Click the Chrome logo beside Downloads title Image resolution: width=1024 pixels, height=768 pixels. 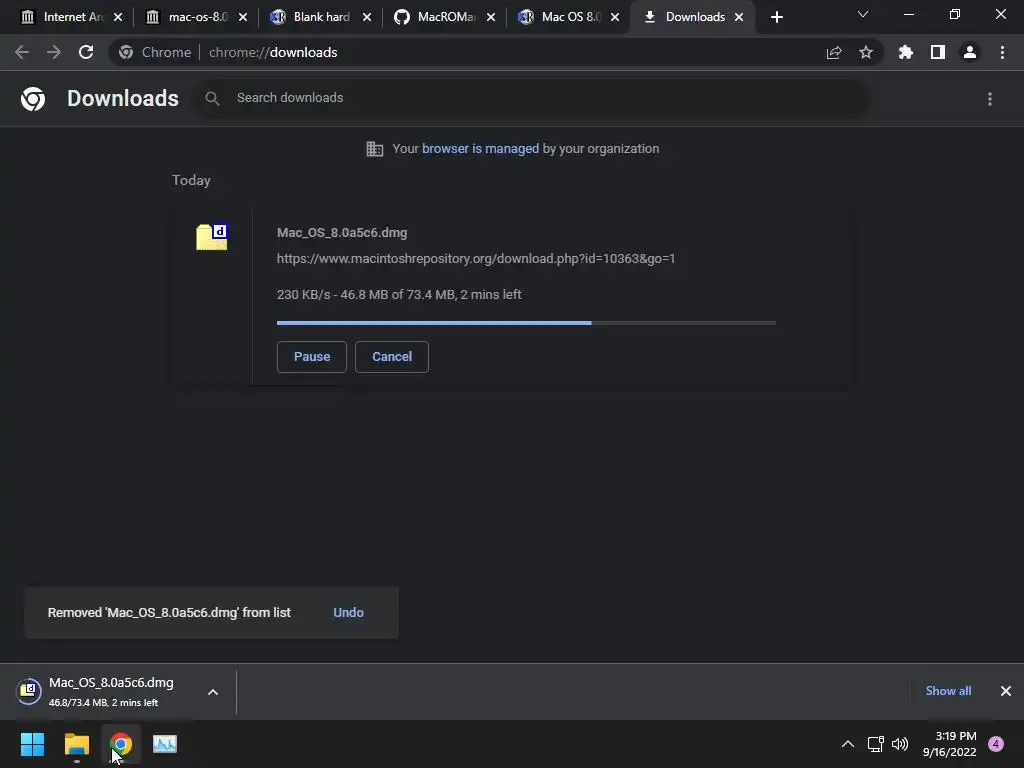click(33, 99)
